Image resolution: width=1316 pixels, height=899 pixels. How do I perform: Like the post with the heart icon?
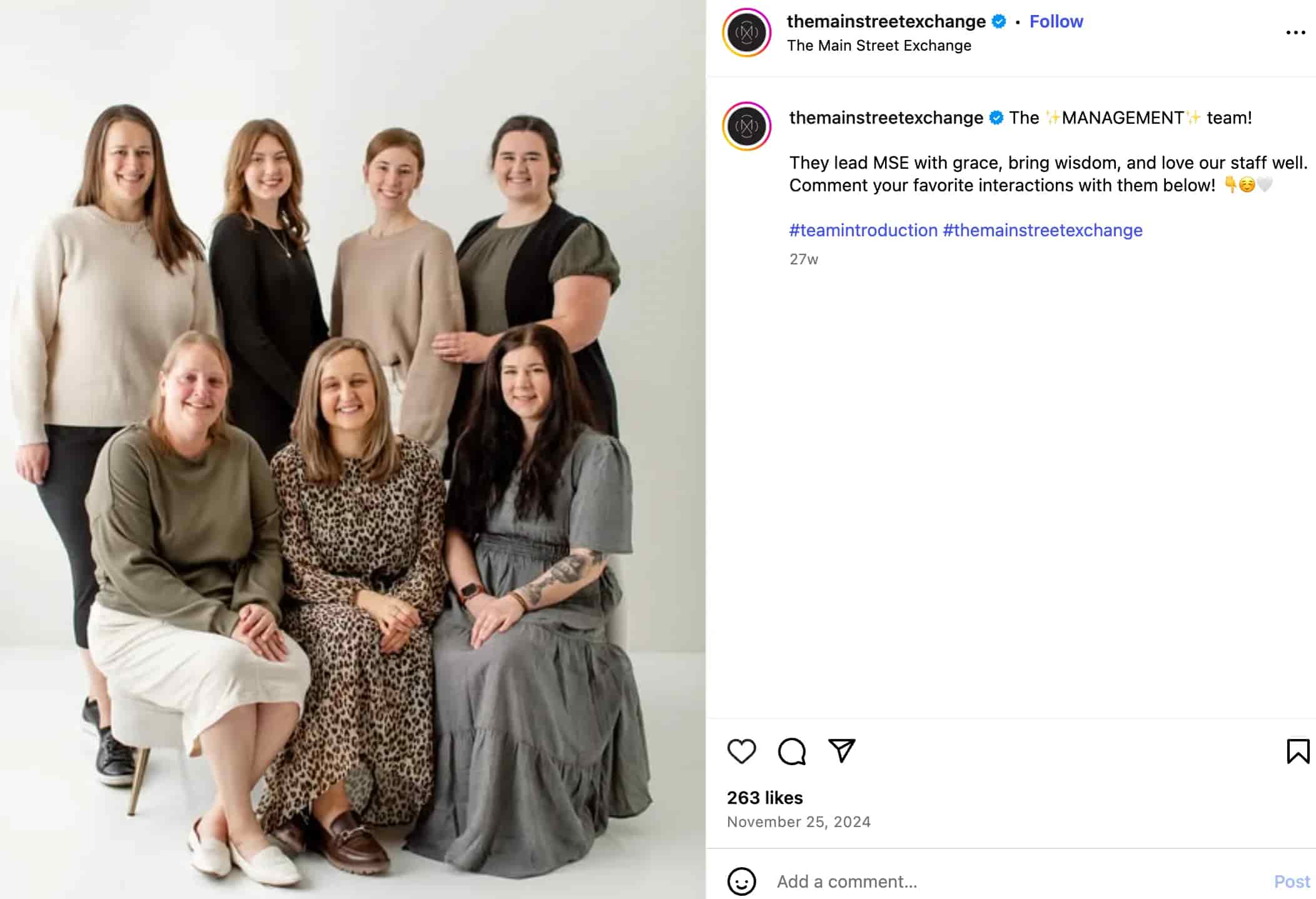(741, 751)
